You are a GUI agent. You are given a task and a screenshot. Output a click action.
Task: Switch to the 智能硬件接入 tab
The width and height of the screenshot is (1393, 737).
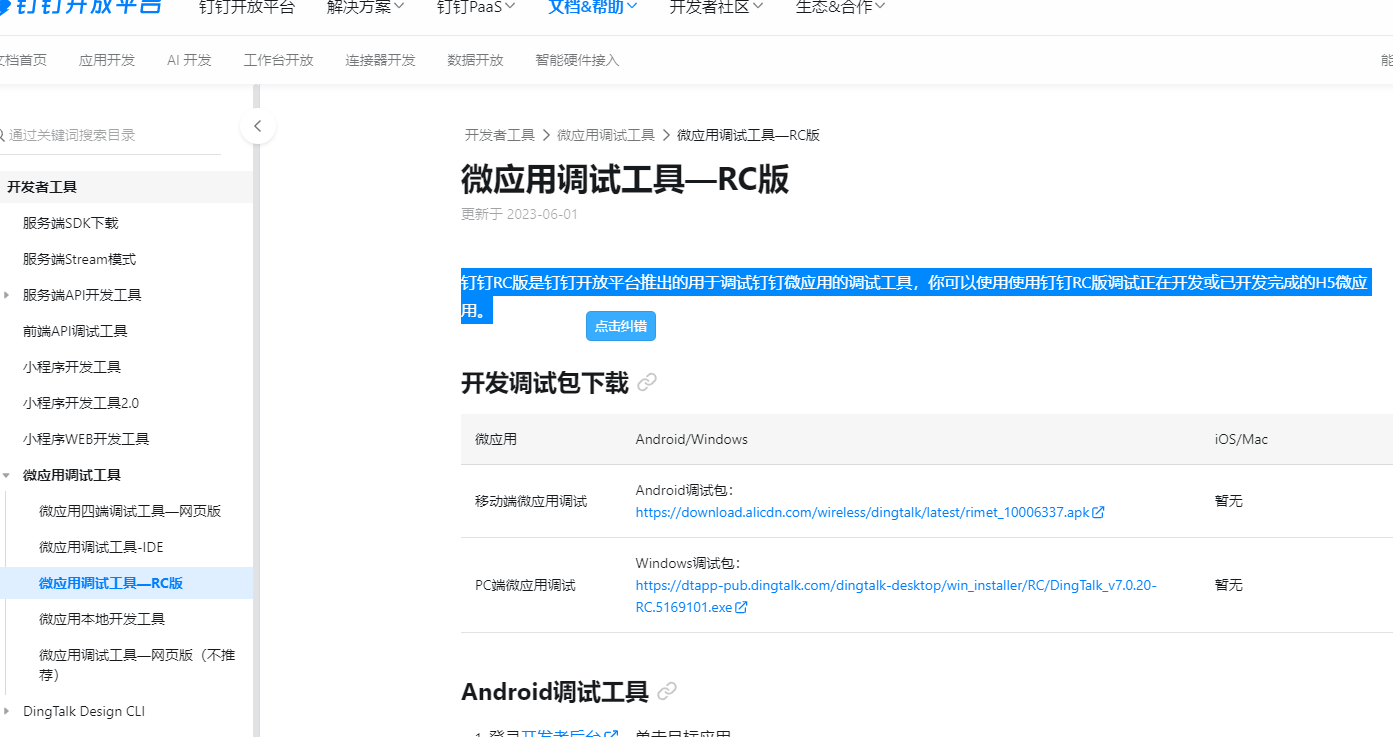pyautogui.click(x=578, y=60)
